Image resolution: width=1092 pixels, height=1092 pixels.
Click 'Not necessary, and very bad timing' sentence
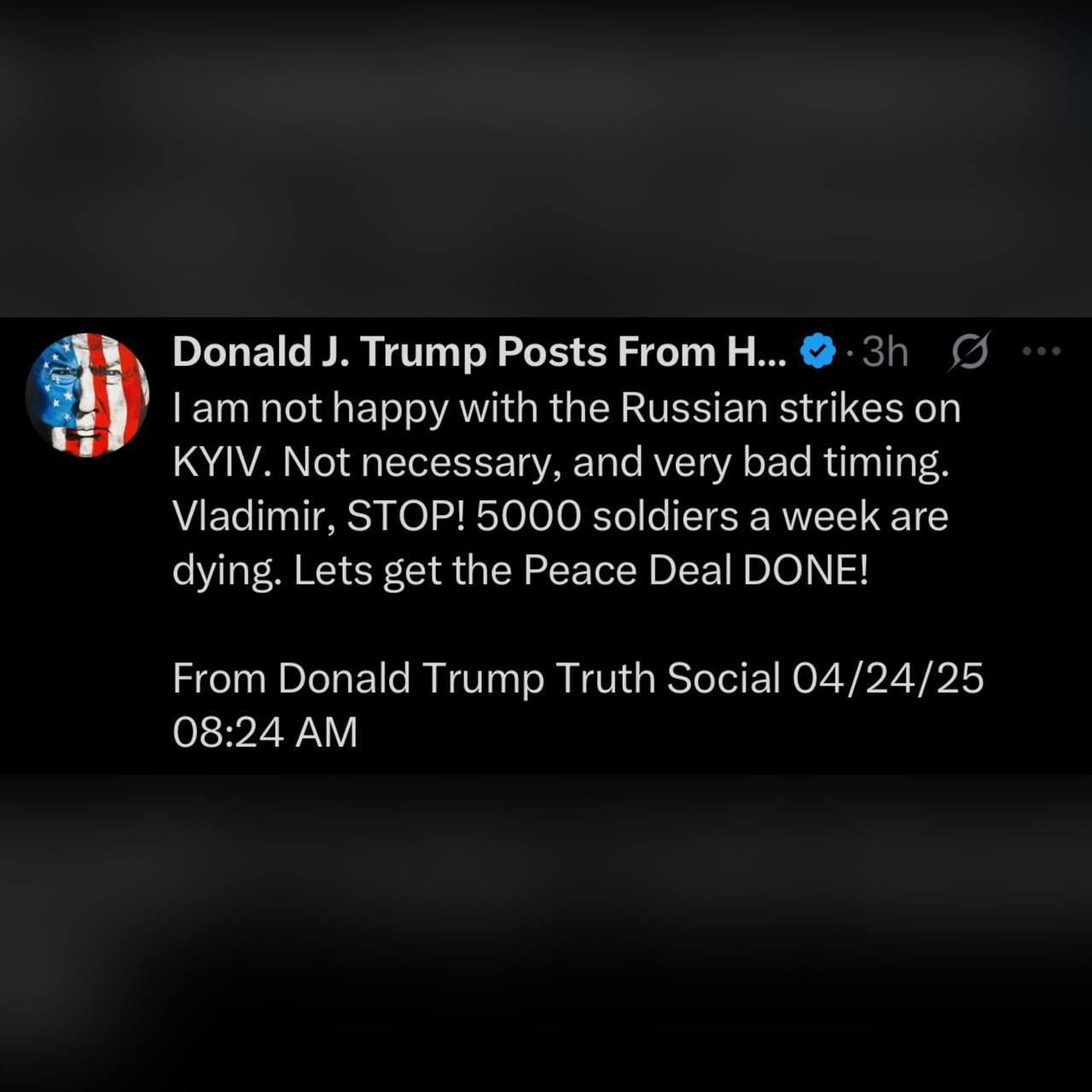(615, 462)
